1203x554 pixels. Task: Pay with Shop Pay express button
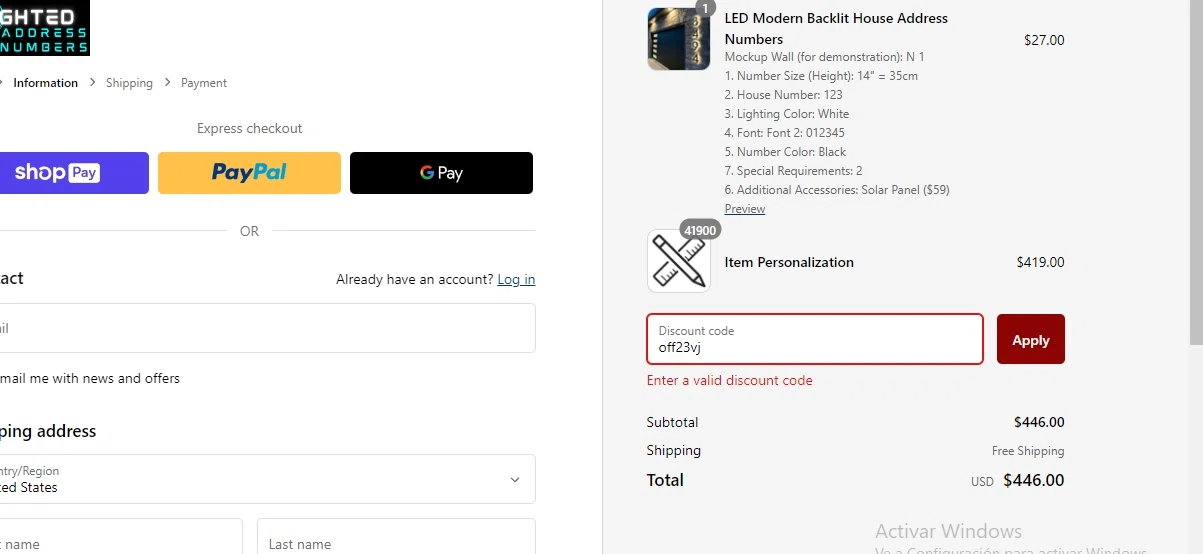74,173
